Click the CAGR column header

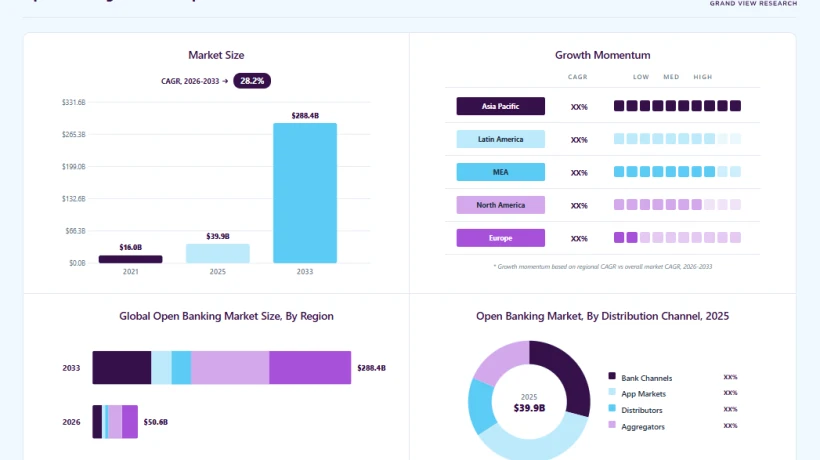578,77
